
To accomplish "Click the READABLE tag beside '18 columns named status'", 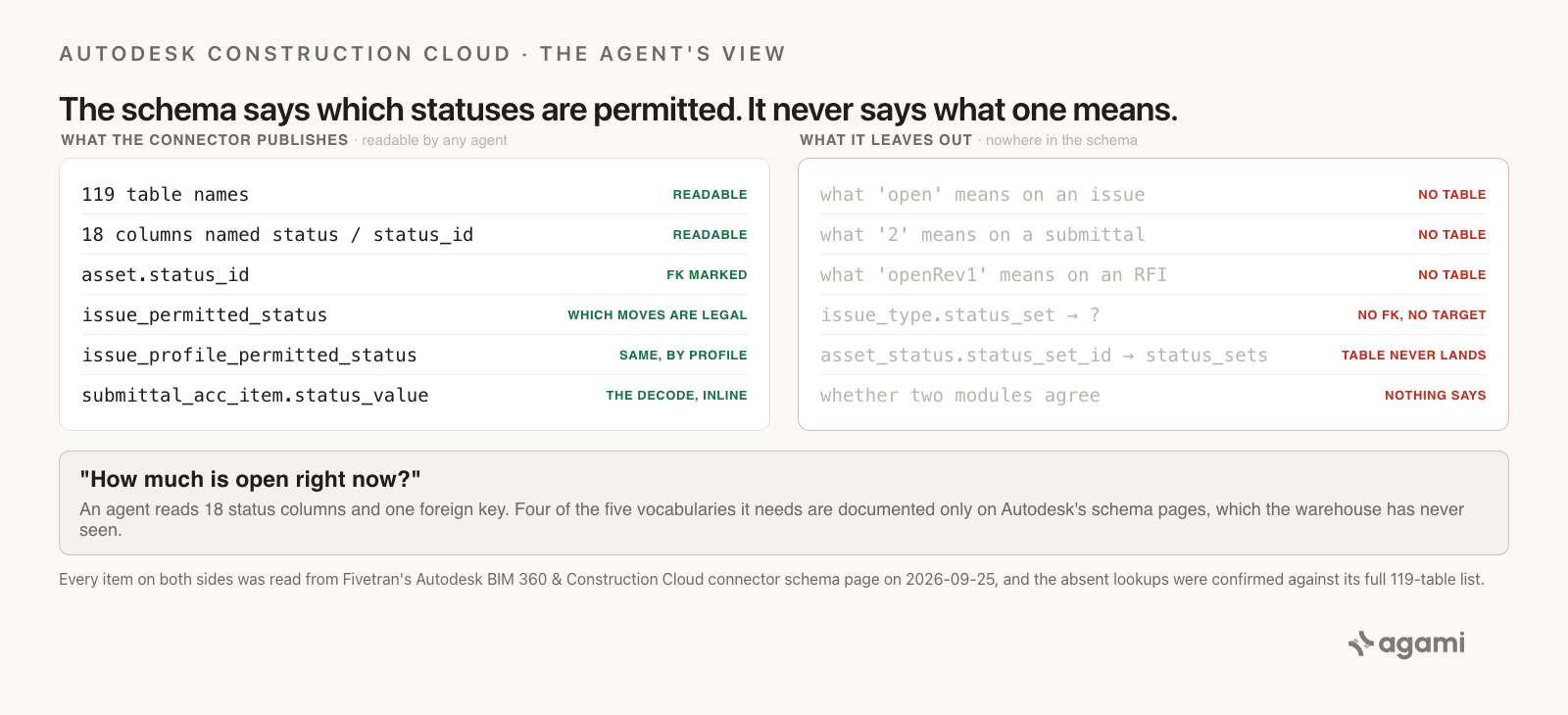I will coord(710,234).
